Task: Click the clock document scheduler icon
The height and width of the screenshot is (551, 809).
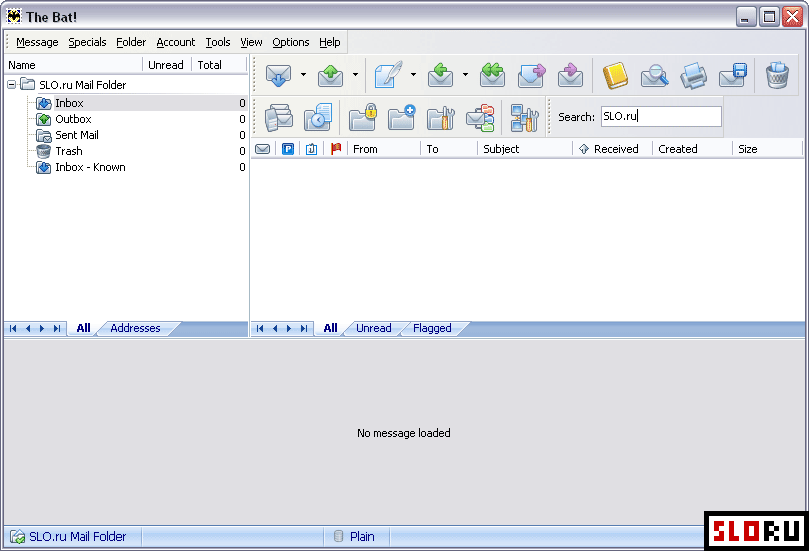Action: (318, 117)
